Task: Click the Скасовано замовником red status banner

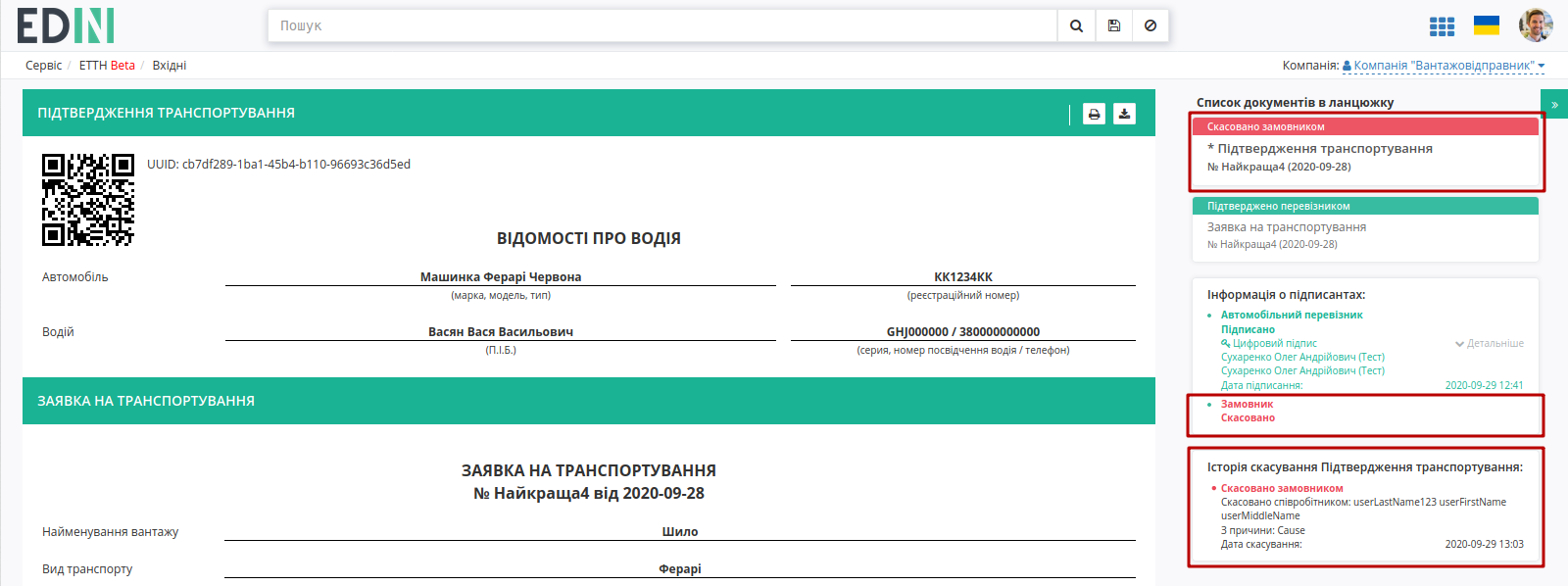Action: 1365,127
